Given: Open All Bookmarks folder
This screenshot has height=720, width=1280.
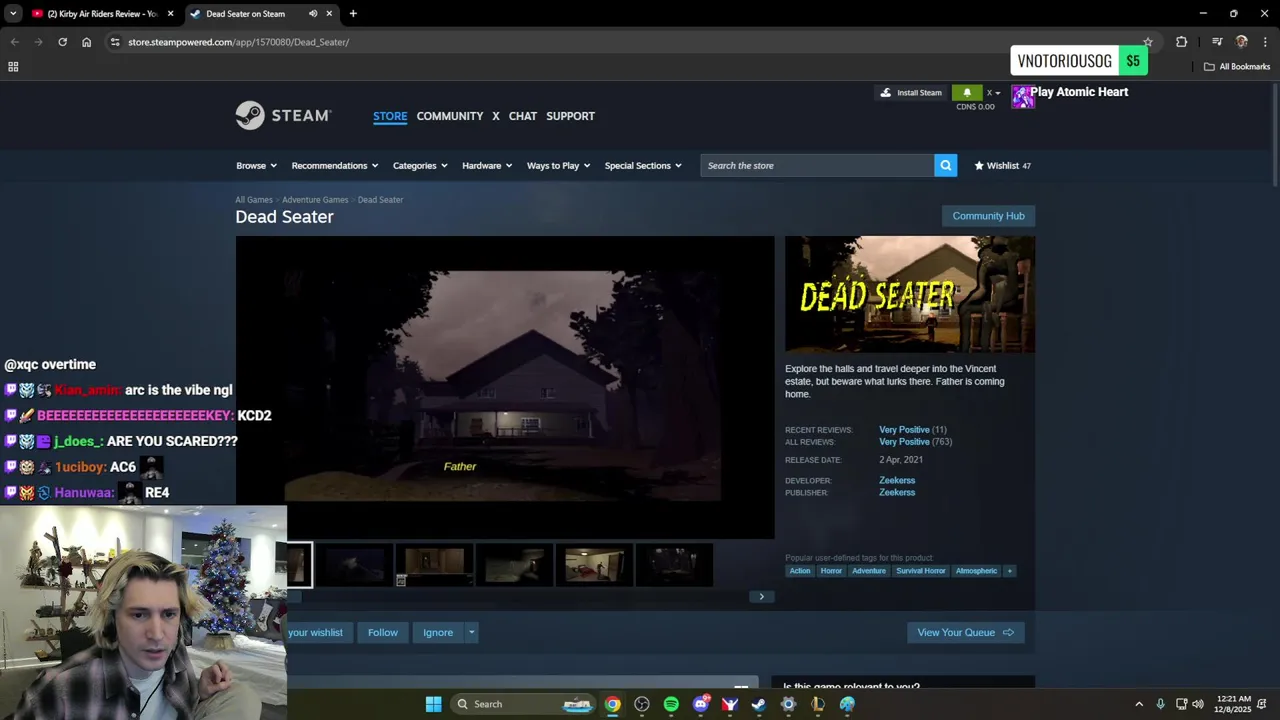Looking at the screenshot, I should (1236, 67).
